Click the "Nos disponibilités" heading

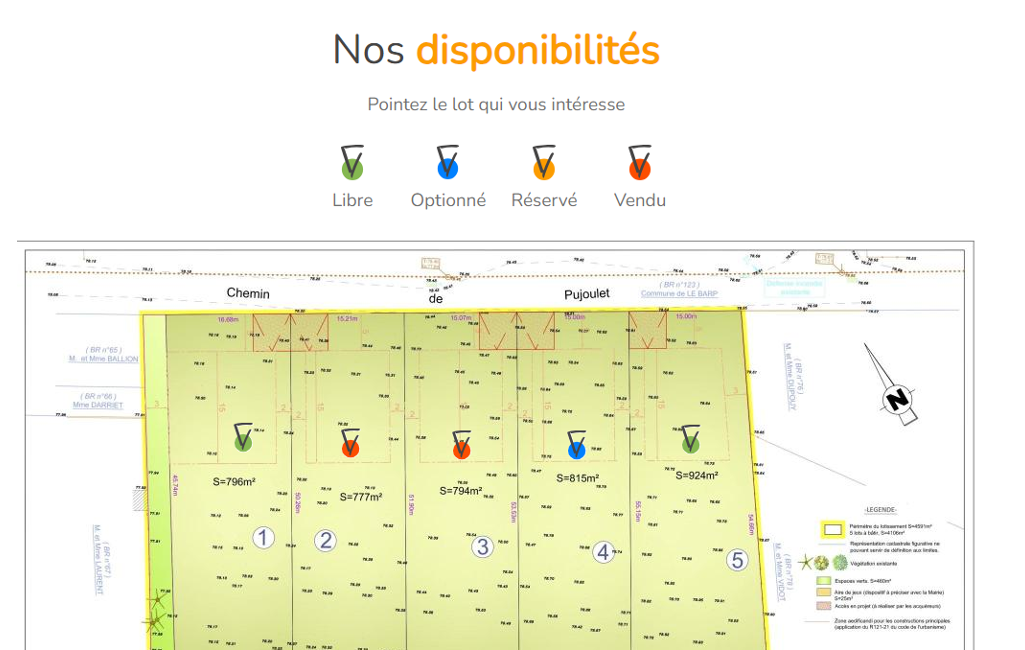(496, 49)
